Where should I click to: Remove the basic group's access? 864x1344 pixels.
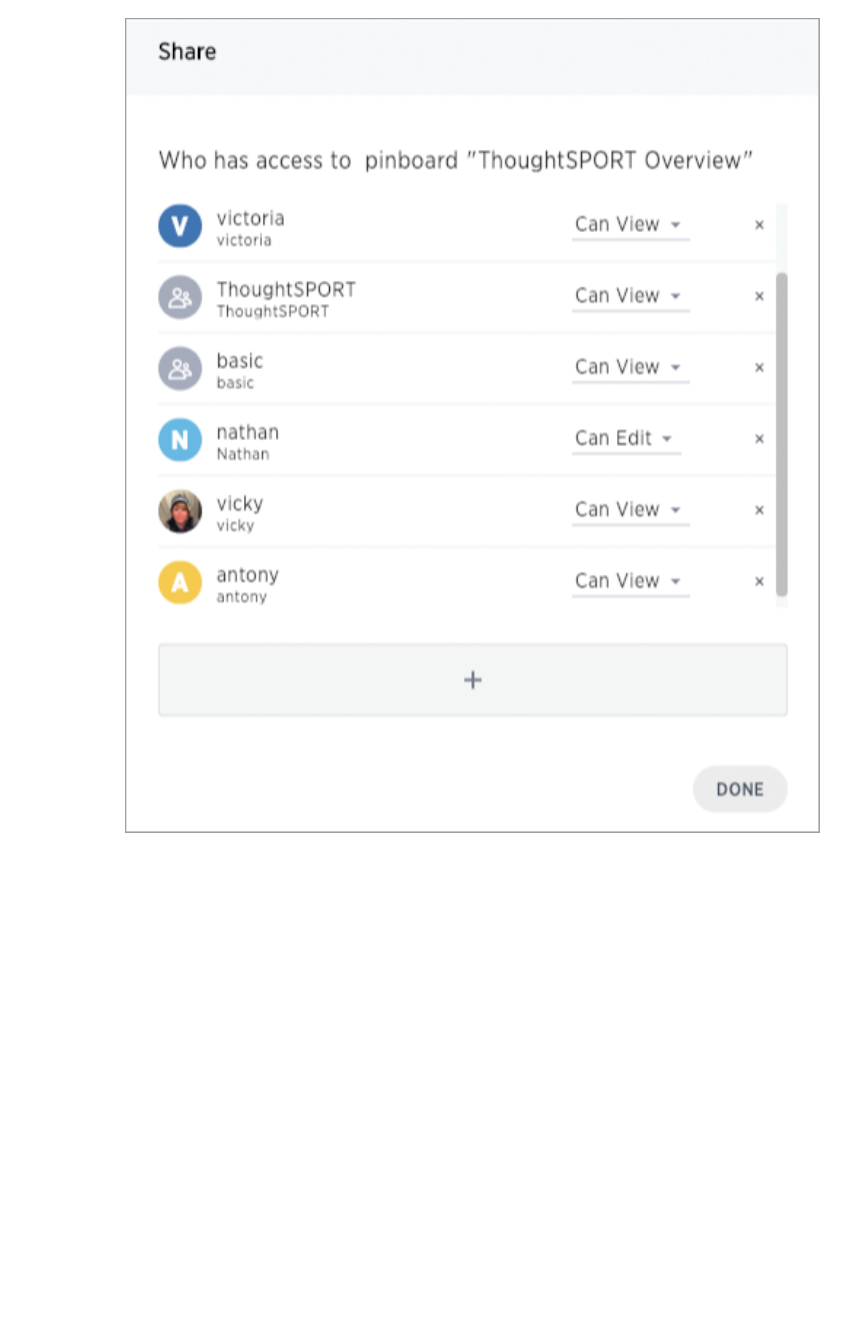pos(759,368)
